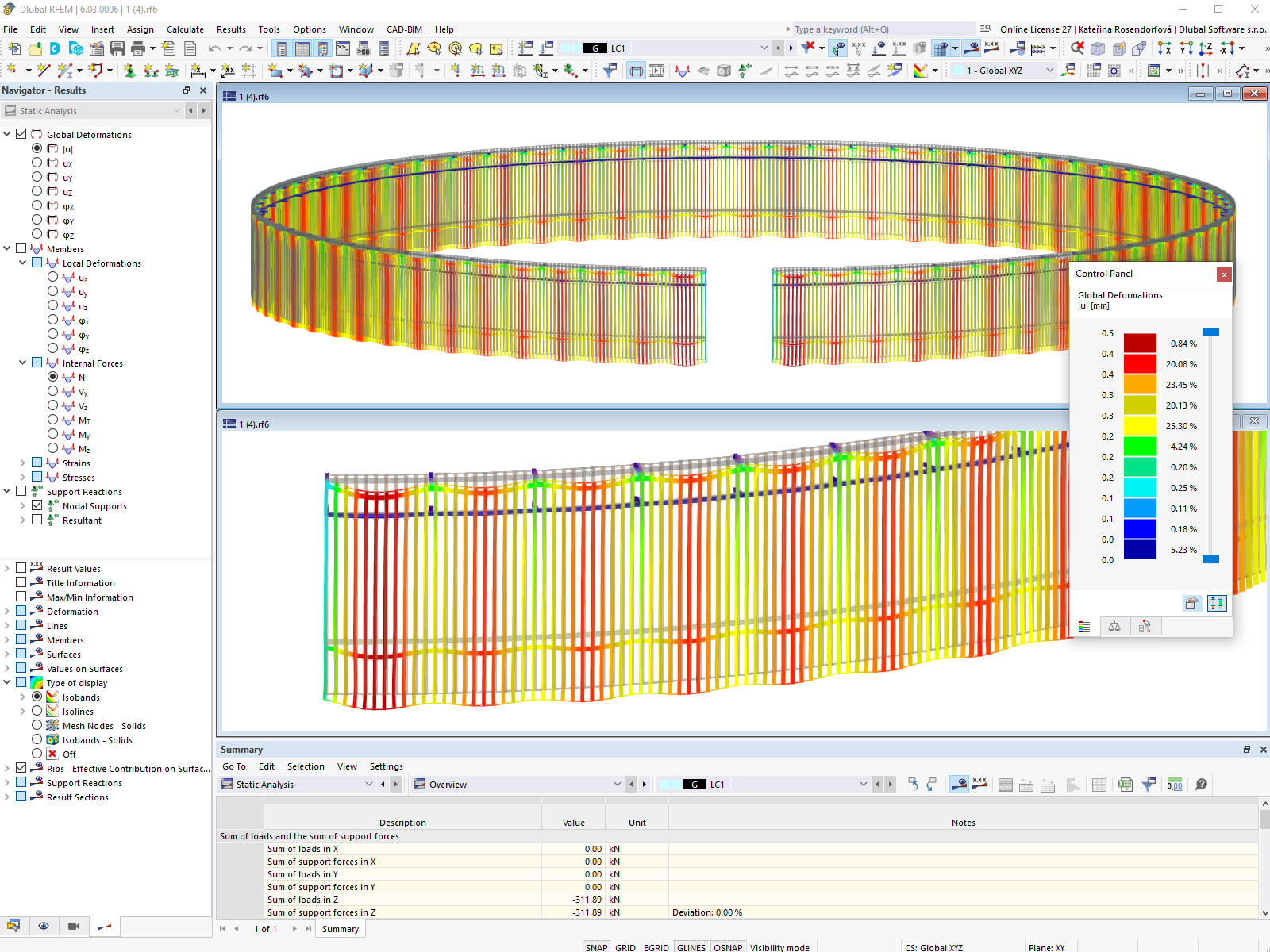Open the Export to Excel icon in Summary toolbar
The height and width of the screenshot is (952, 1270).
(1125, 785)
